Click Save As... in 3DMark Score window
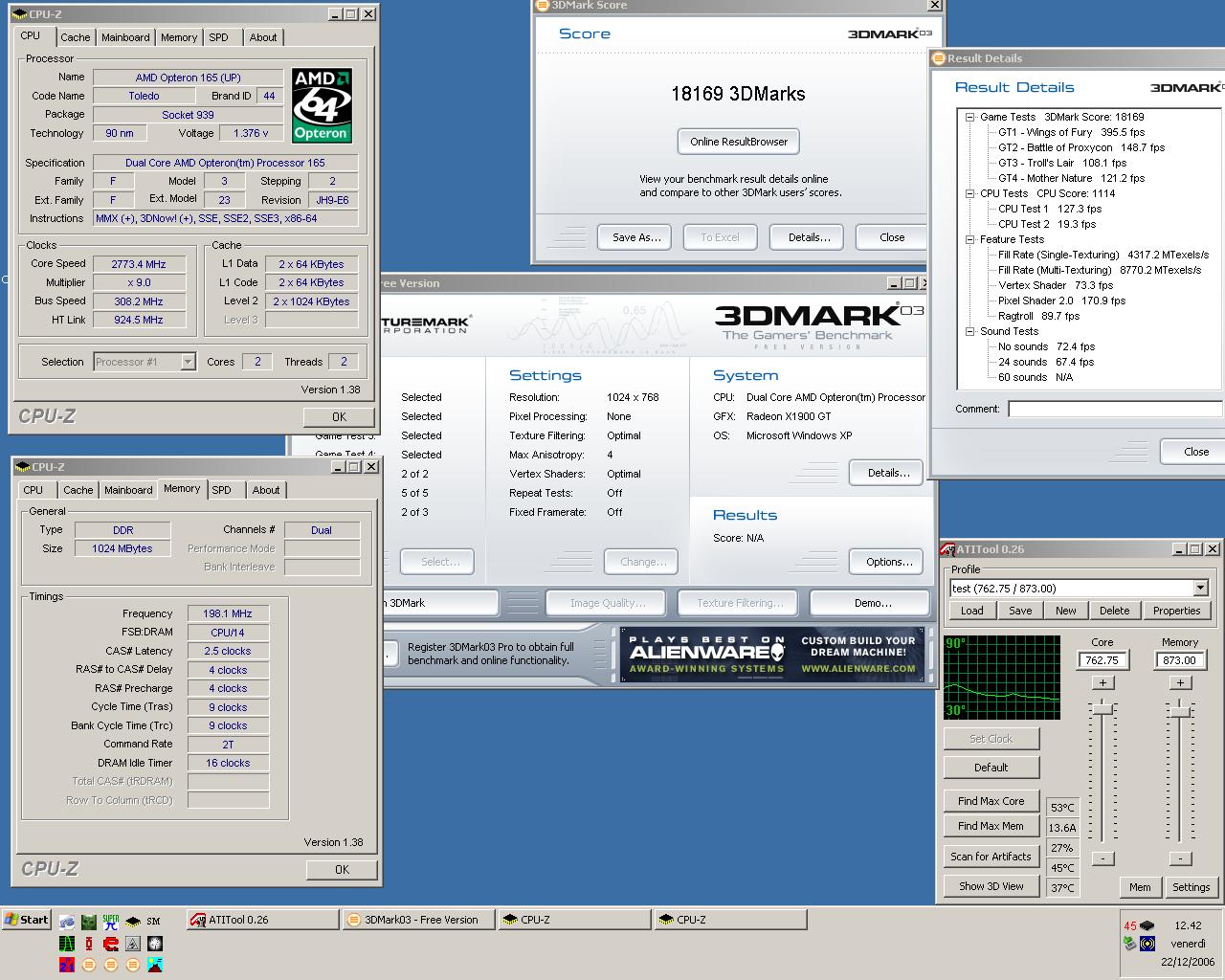1225x980 pixels. pos(636,237)
